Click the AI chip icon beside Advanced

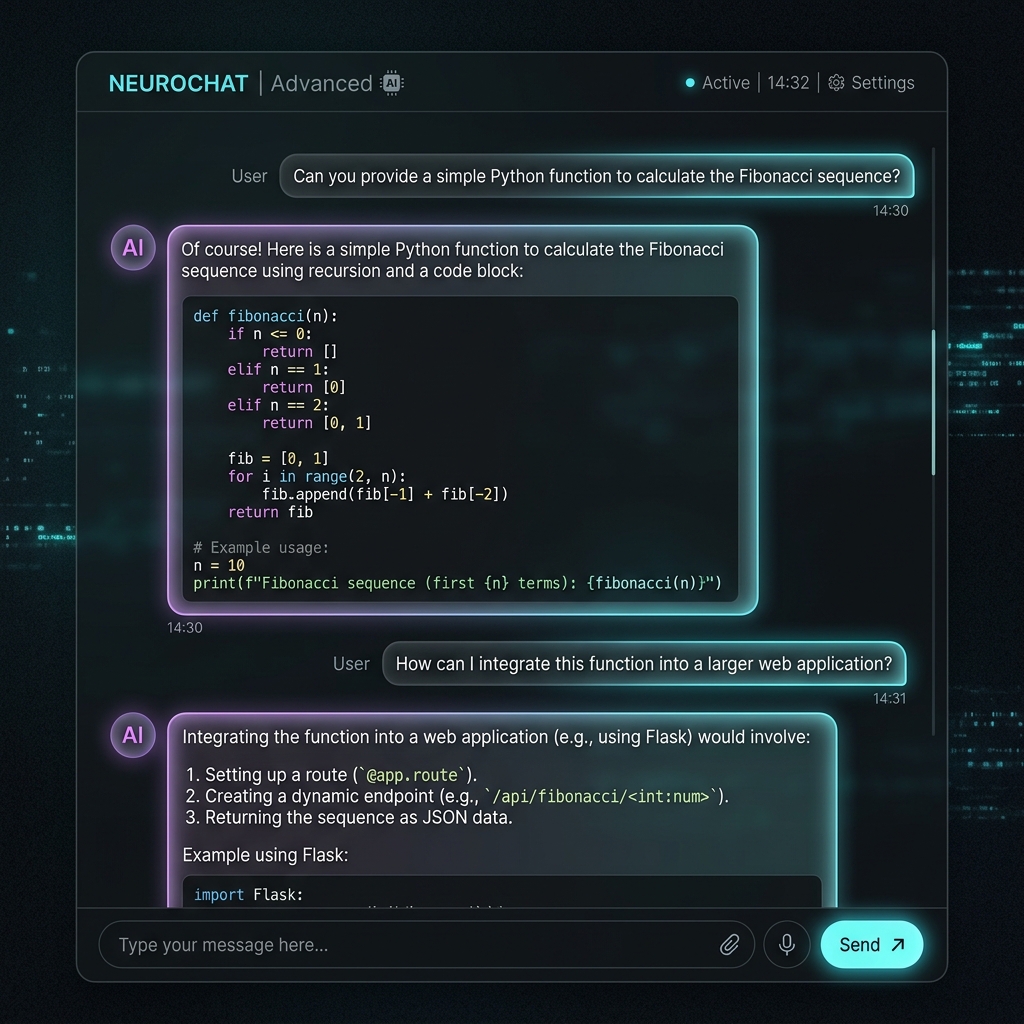tap(392, 83)
